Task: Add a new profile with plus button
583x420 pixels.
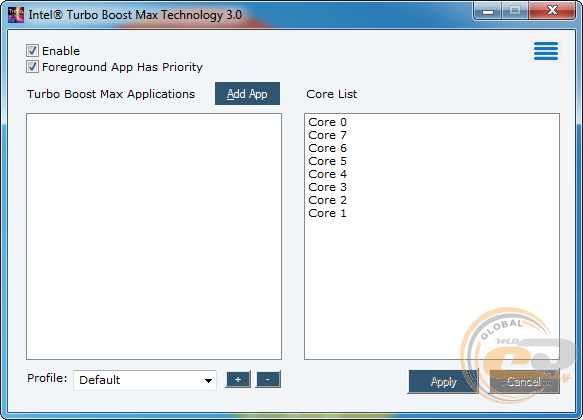Action: click(x=238, y=379)
